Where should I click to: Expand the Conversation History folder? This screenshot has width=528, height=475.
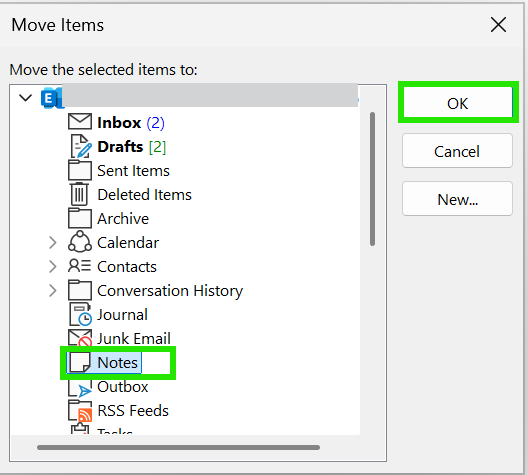pos(53,291)
